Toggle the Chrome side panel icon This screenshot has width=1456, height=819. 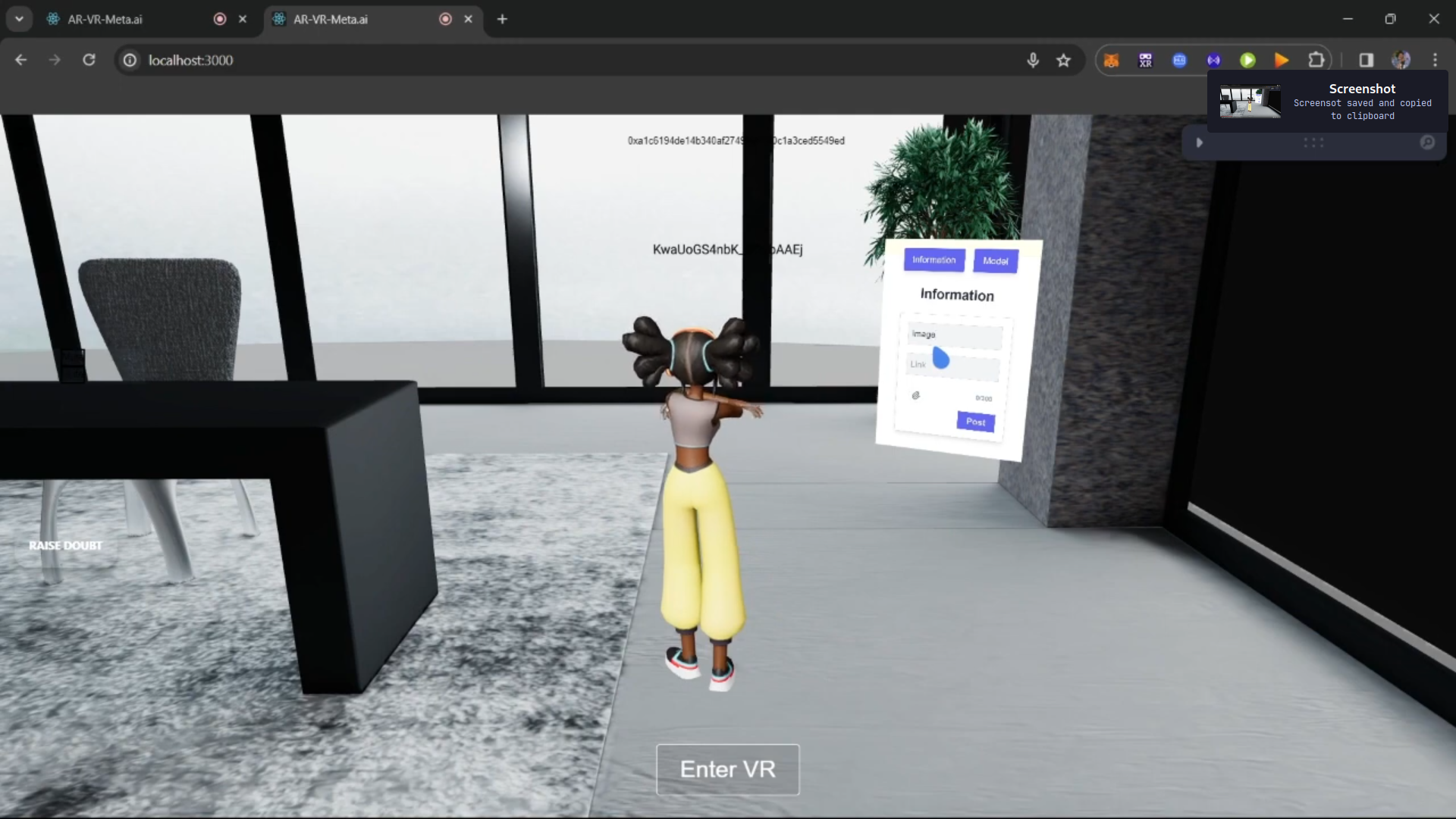tap(1365, 60)
